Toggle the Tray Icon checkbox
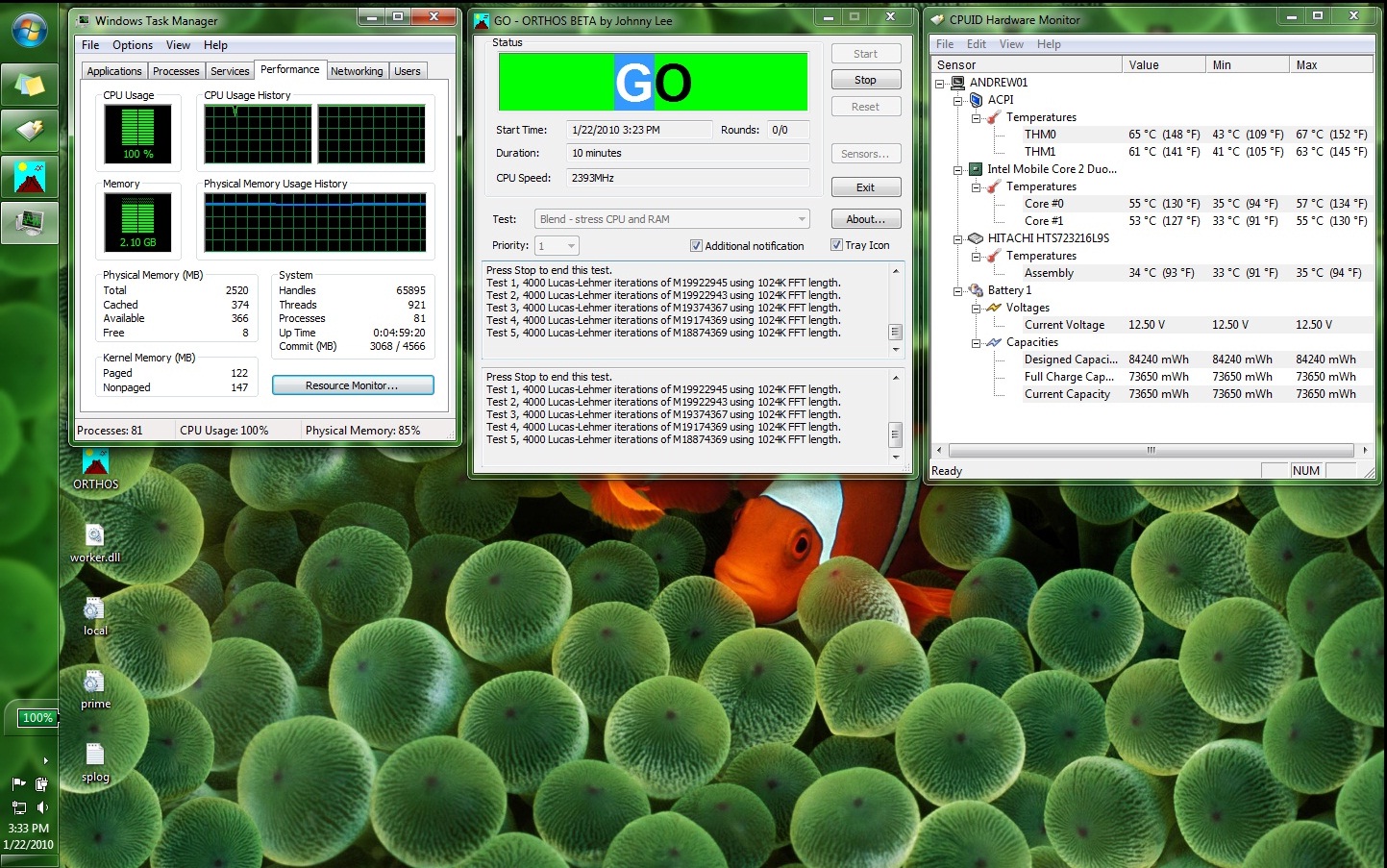Image resolution: width=1387 pixels, height=868 pixels. (x=836, y=245)
